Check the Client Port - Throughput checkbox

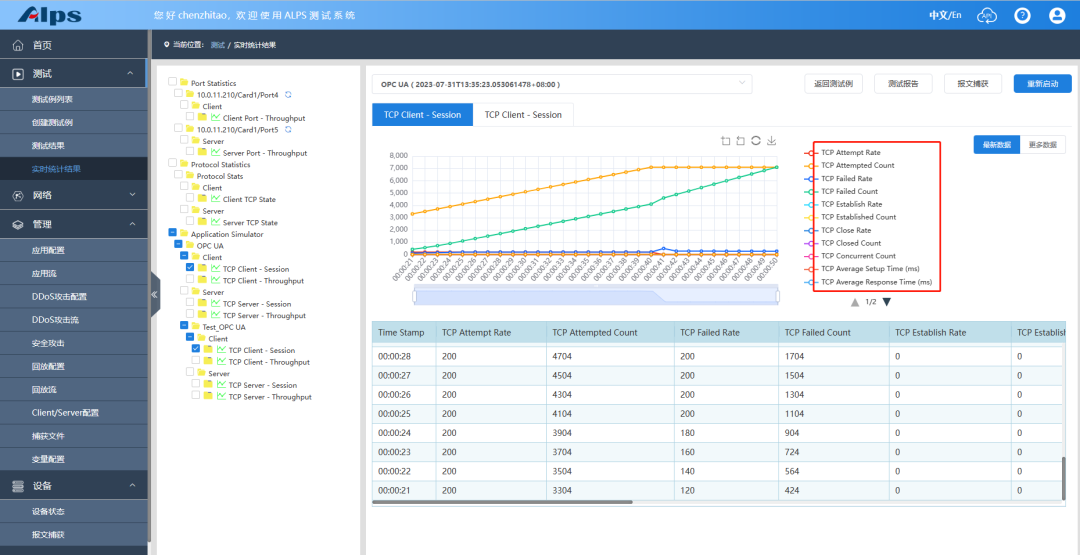[x=191, y=118]
